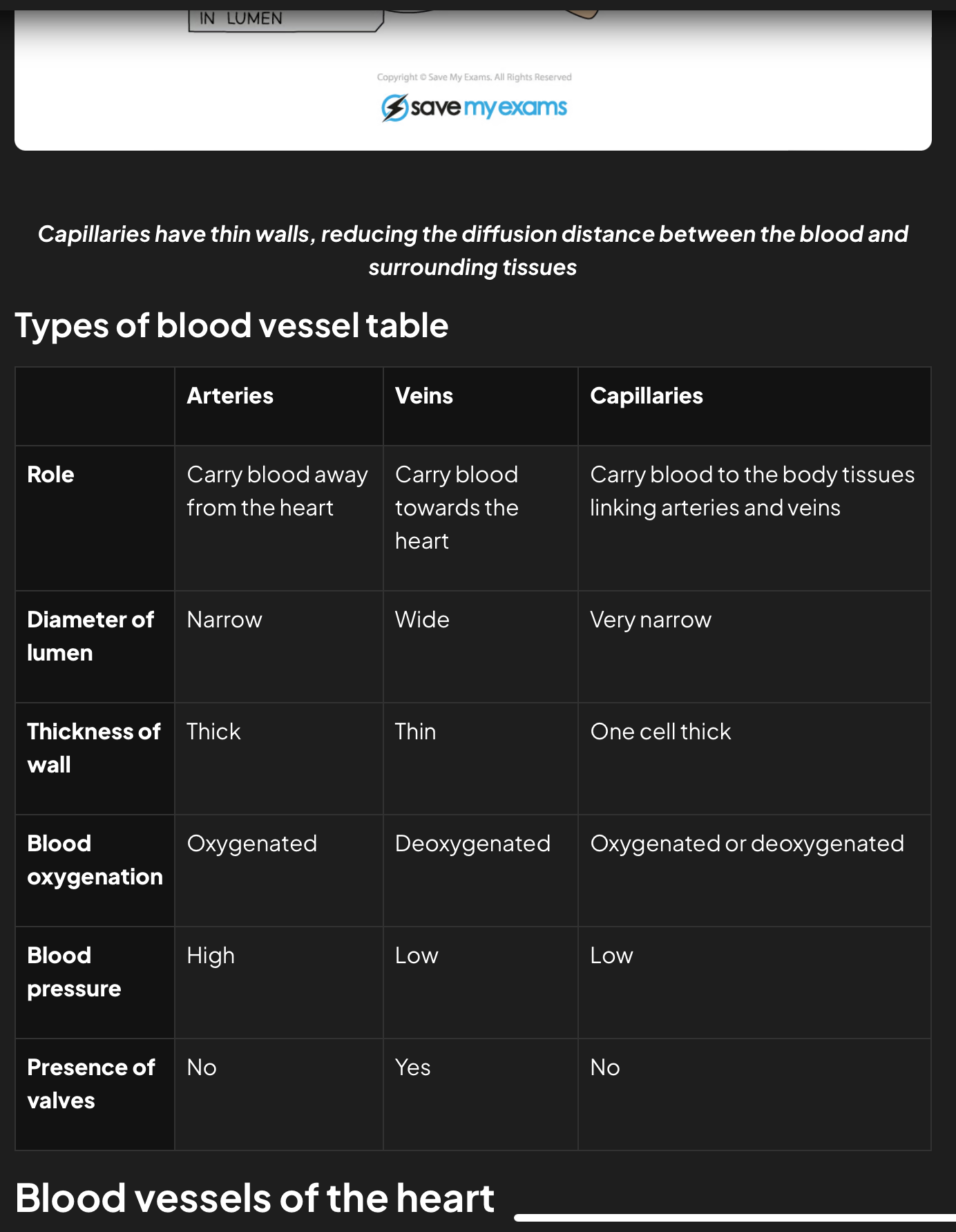Image resolution: width=956 pixels, height=1232 pixels.
Task: Select the 'Deoxygenated' cell under Veins
Action: [472, 844]
